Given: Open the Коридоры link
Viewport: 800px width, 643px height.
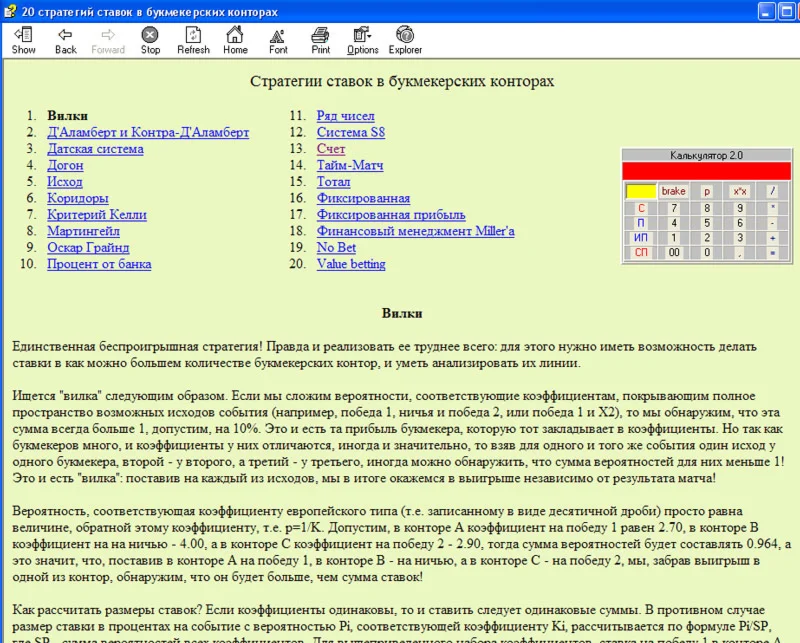Looking at the screenshot, I should point(78,198).
